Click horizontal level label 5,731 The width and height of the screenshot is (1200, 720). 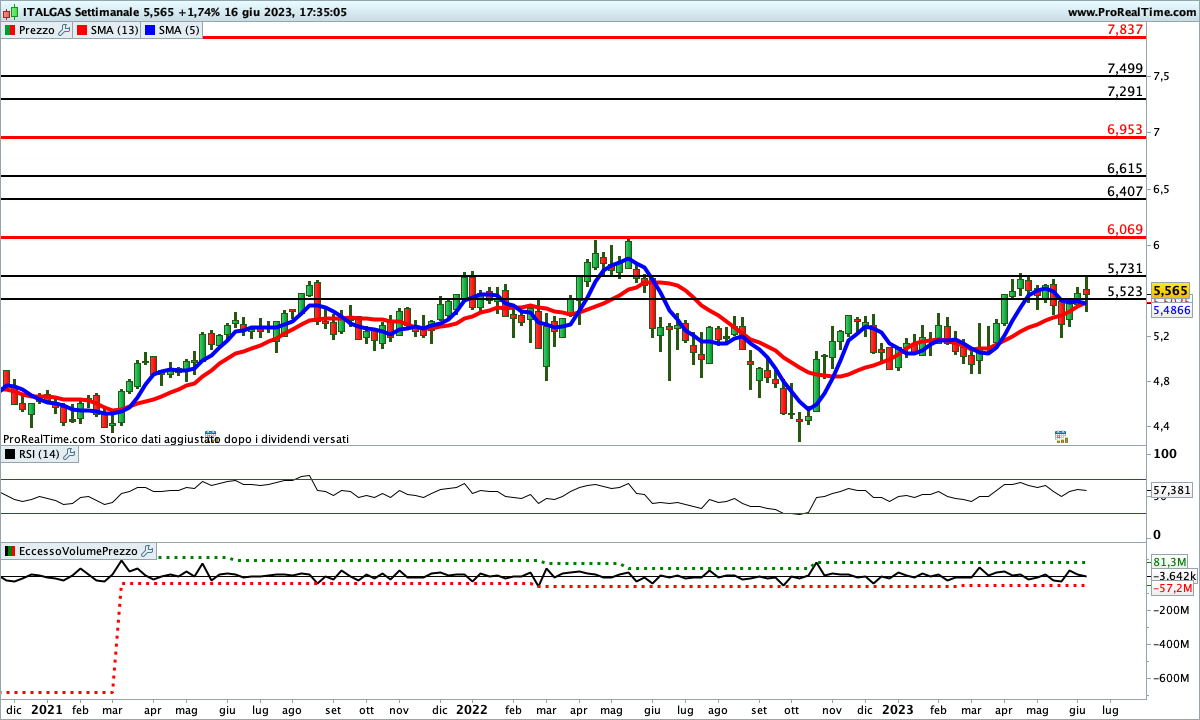(1125, 268)
